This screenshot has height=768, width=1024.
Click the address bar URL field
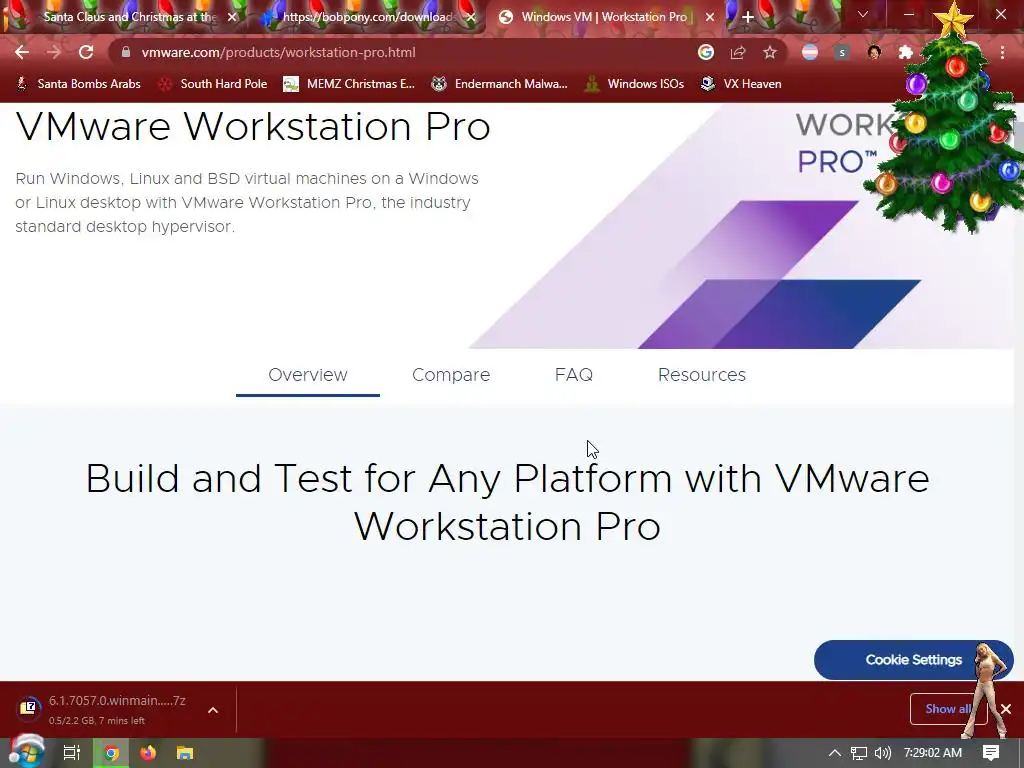405,52
